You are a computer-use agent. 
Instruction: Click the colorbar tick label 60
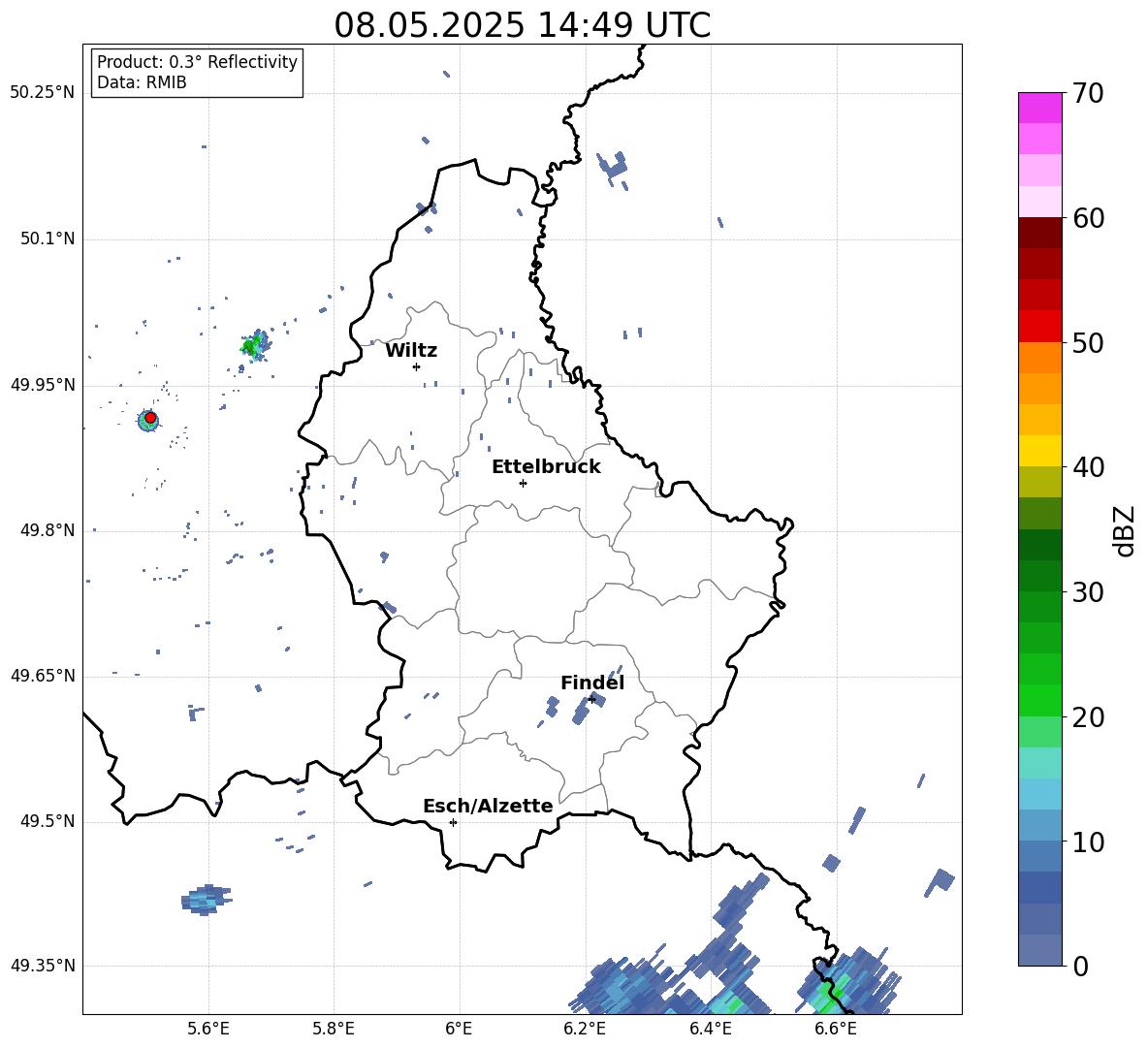click(1088, 218)
